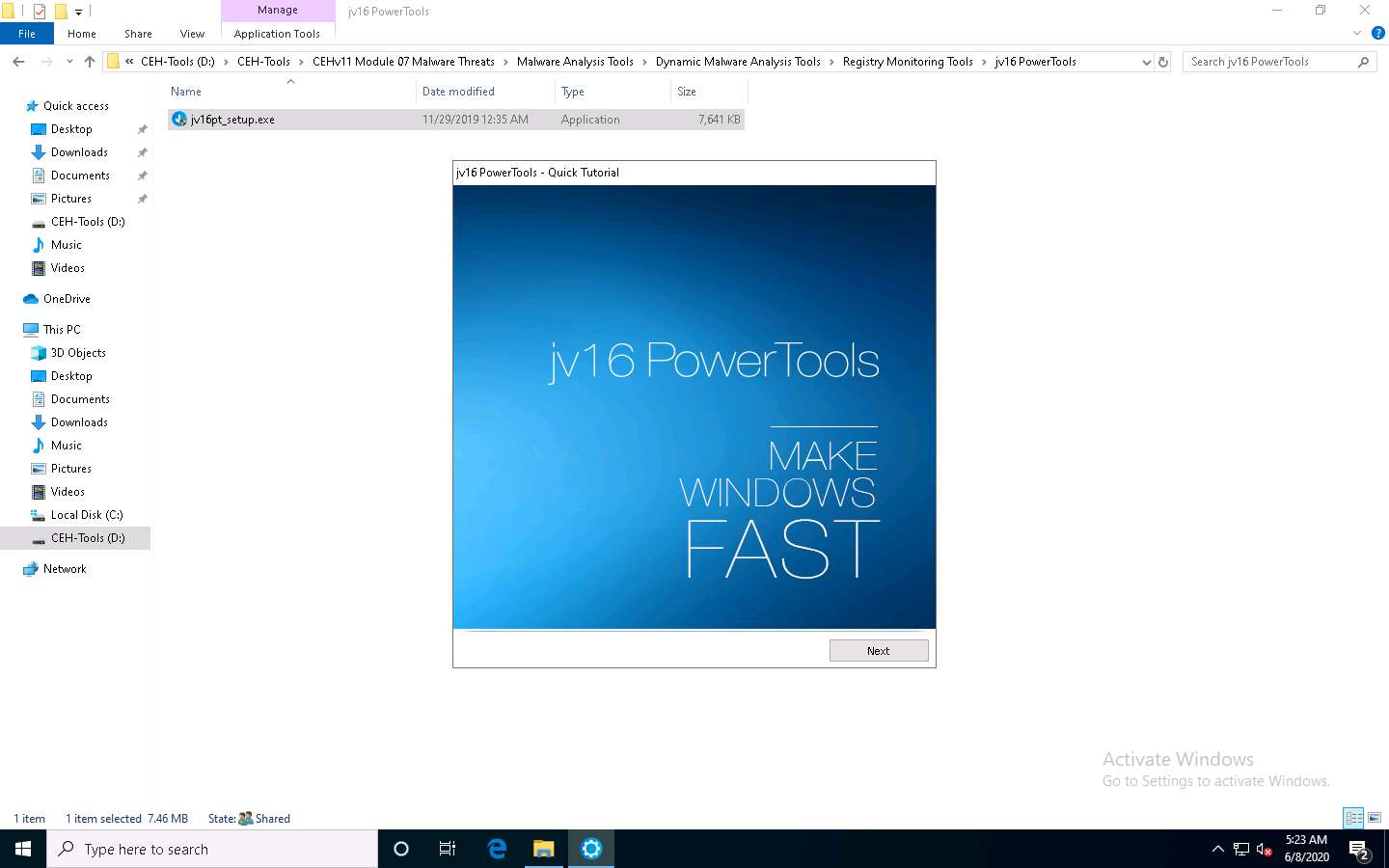Launch Microsoft Edge from taskbar
Viewport: 1389px width, 868px height.
coord(497,849)
